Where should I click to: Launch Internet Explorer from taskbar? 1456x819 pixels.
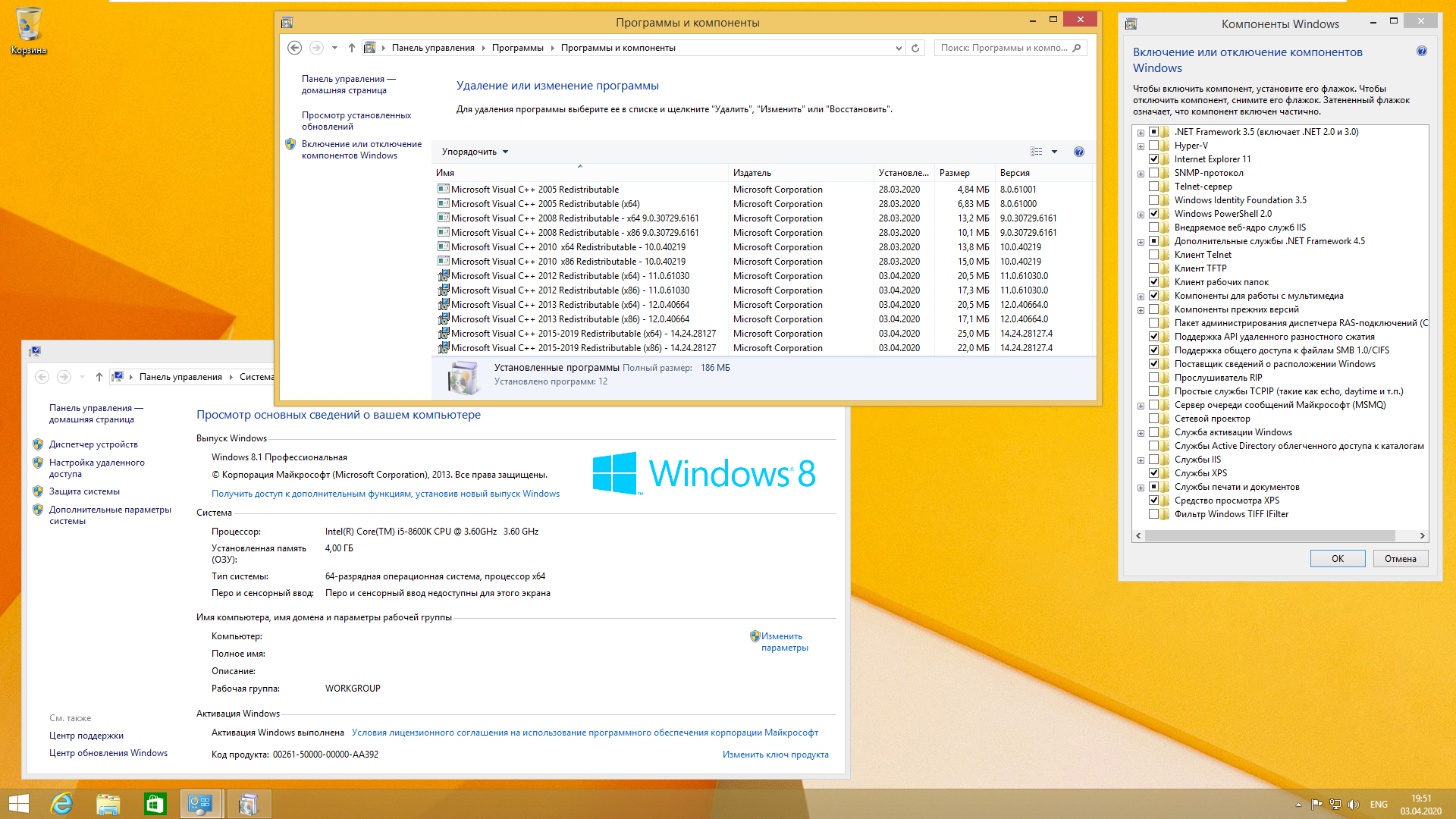61,804
